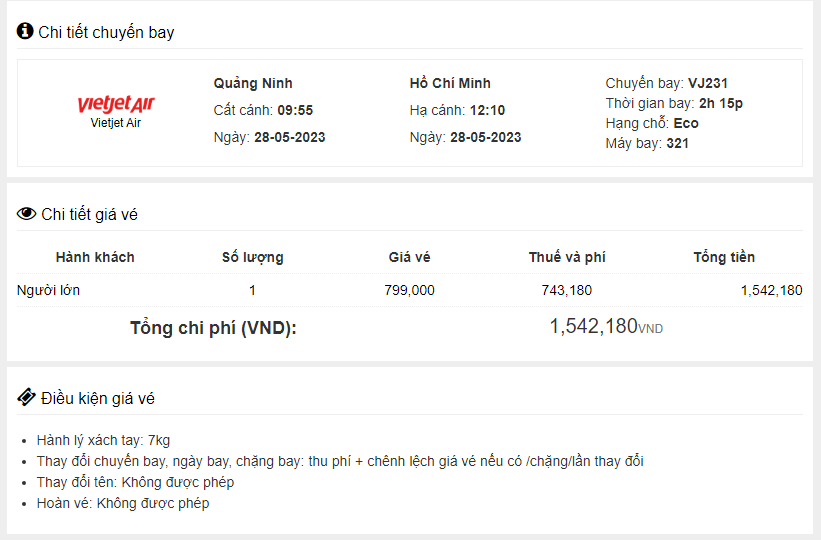Click the Hành lý xách tay 7kg condition
821x541 pixels.
(104, 440)
